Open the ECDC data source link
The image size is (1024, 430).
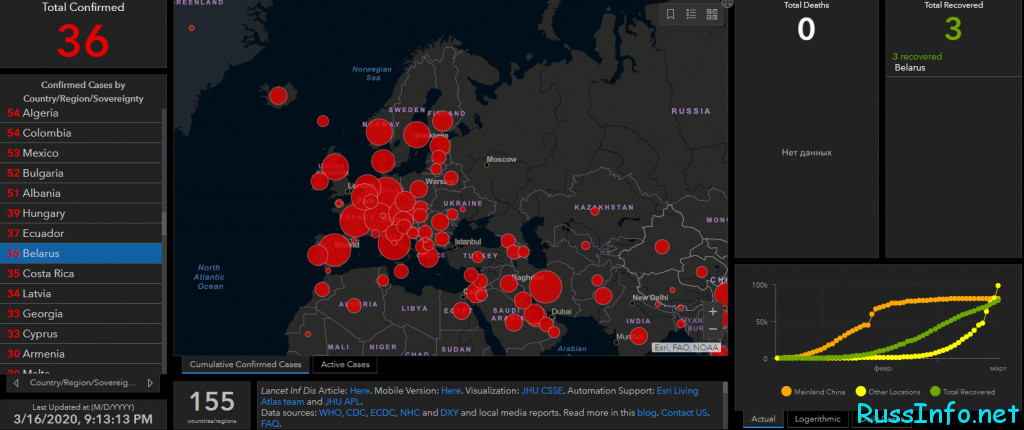(383, 413)
